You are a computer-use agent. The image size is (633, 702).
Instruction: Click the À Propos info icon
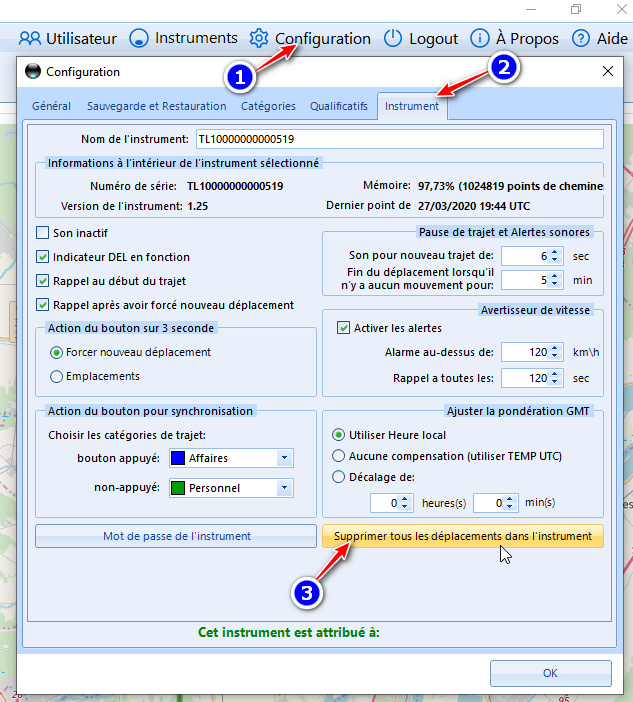coord(479,39)
